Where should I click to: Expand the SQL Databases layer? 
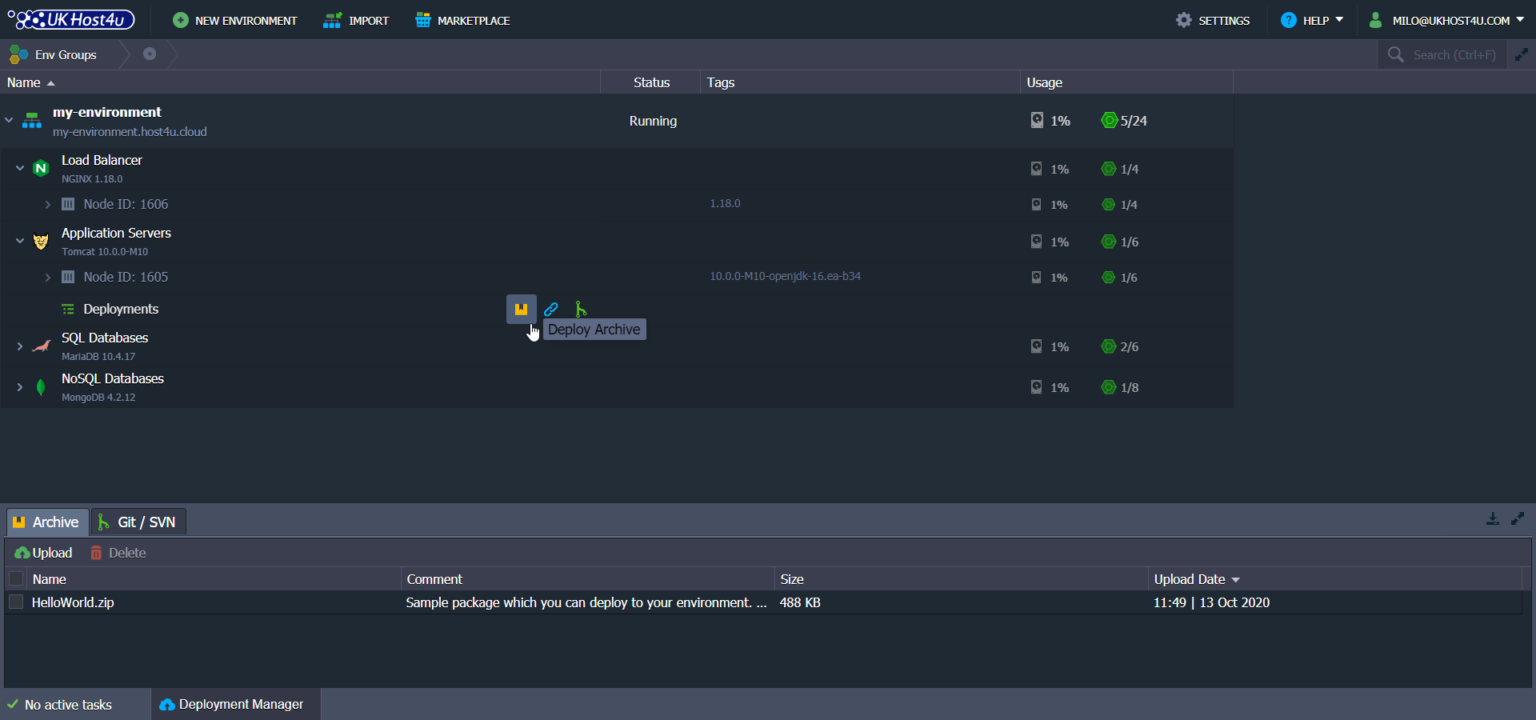tap(19, 346)
